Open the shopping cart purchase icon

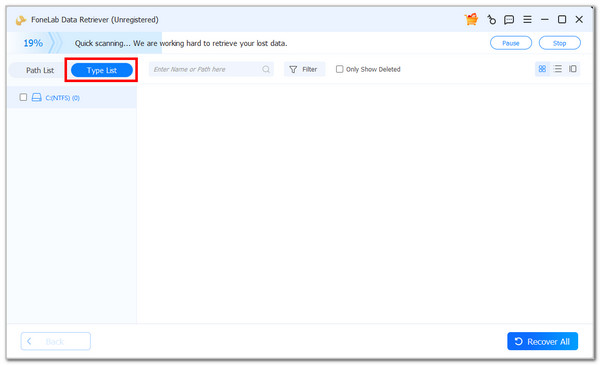pyautogui.click(x=471, y=19)
